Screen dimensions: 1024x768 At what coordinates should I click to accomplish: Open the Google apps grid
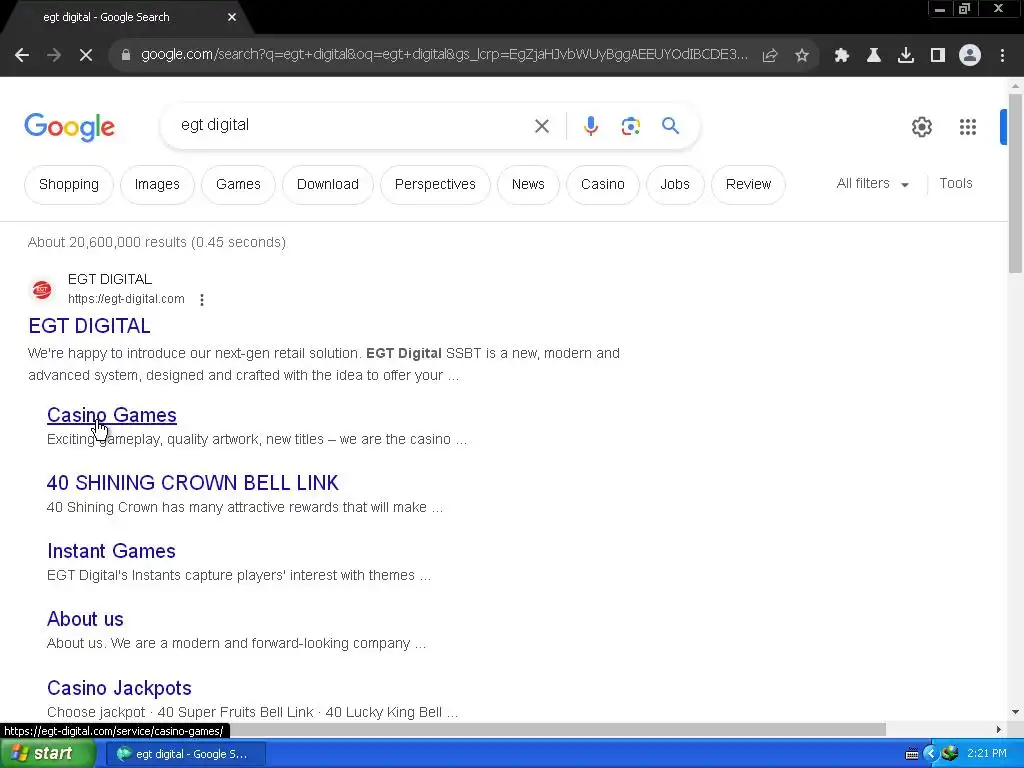(x=967, y=127)
